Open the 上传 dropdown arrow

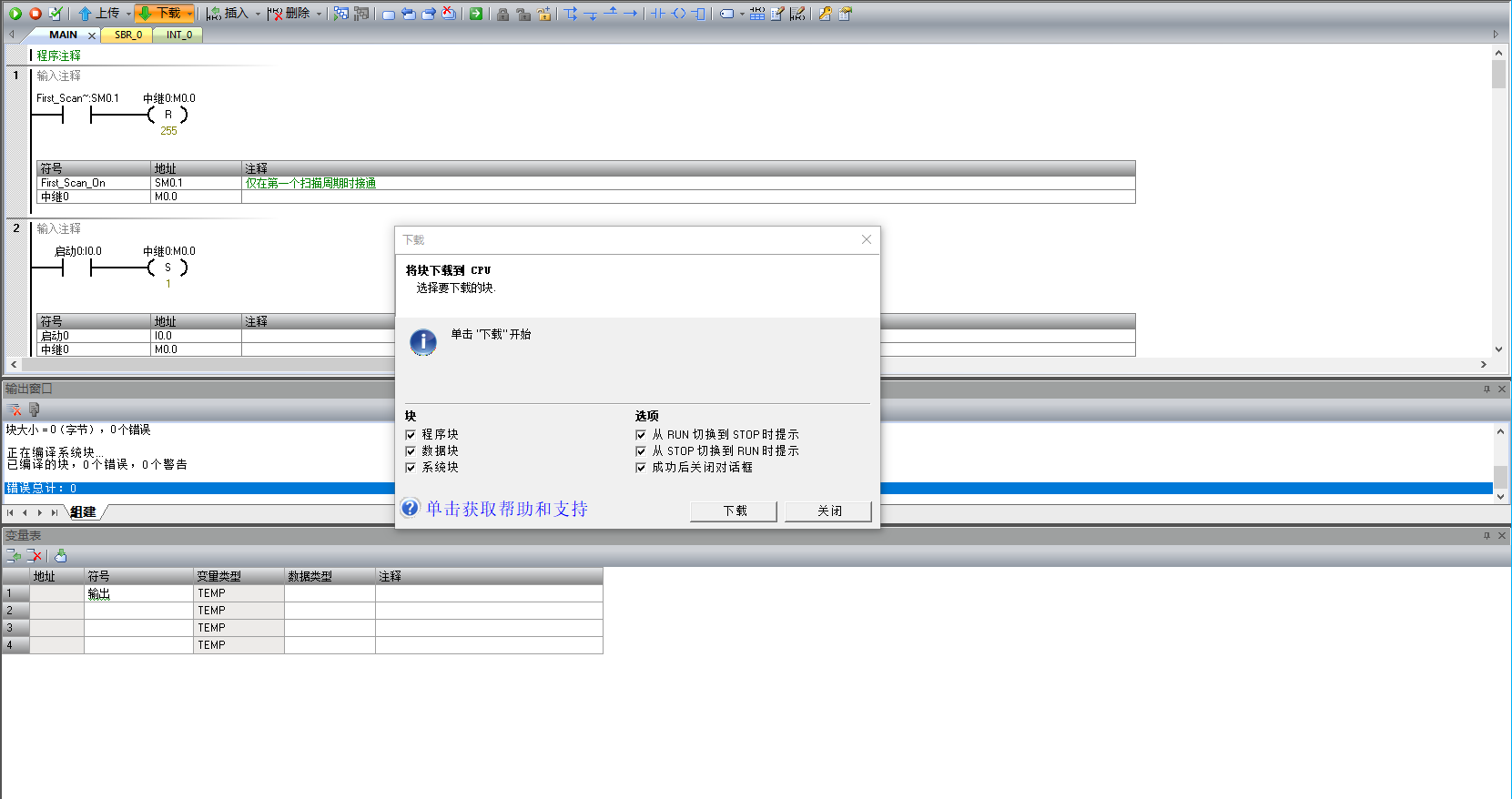(x=128, y=14)
